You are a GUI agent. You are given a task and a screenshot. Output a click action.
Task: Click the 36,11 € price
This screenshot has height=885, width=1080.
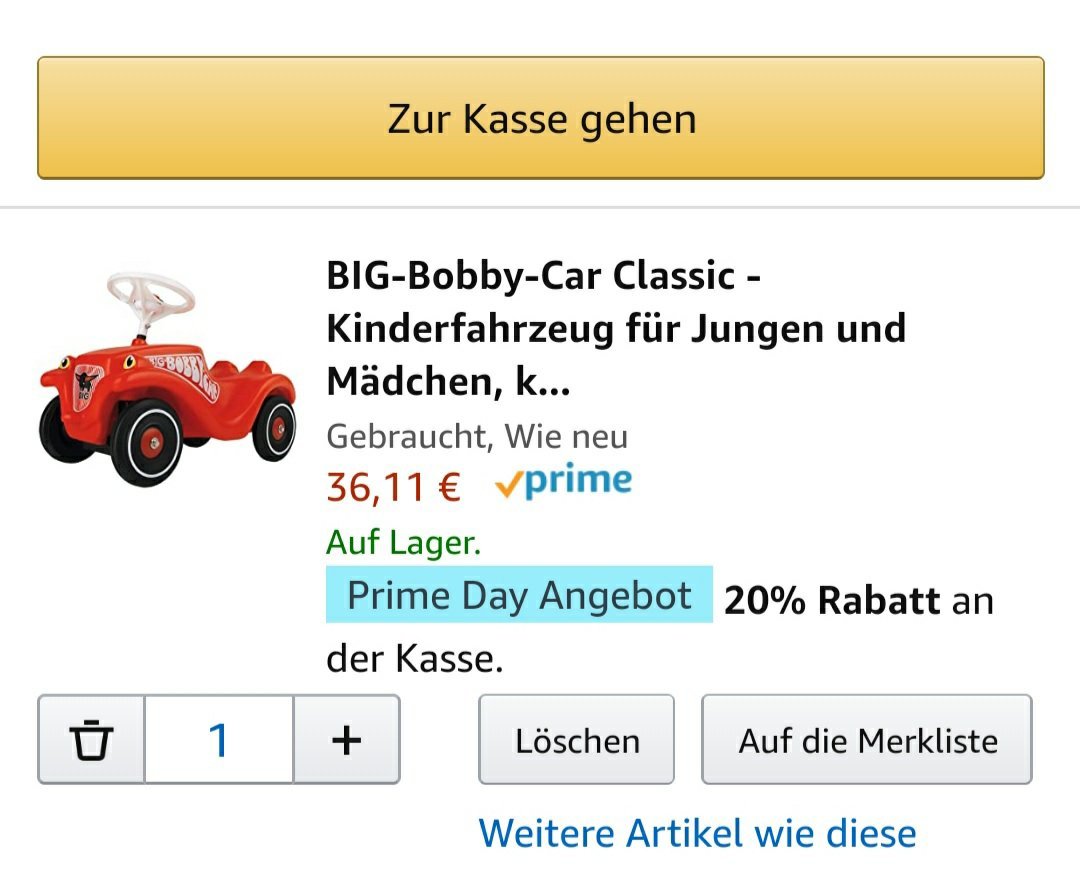393,487
